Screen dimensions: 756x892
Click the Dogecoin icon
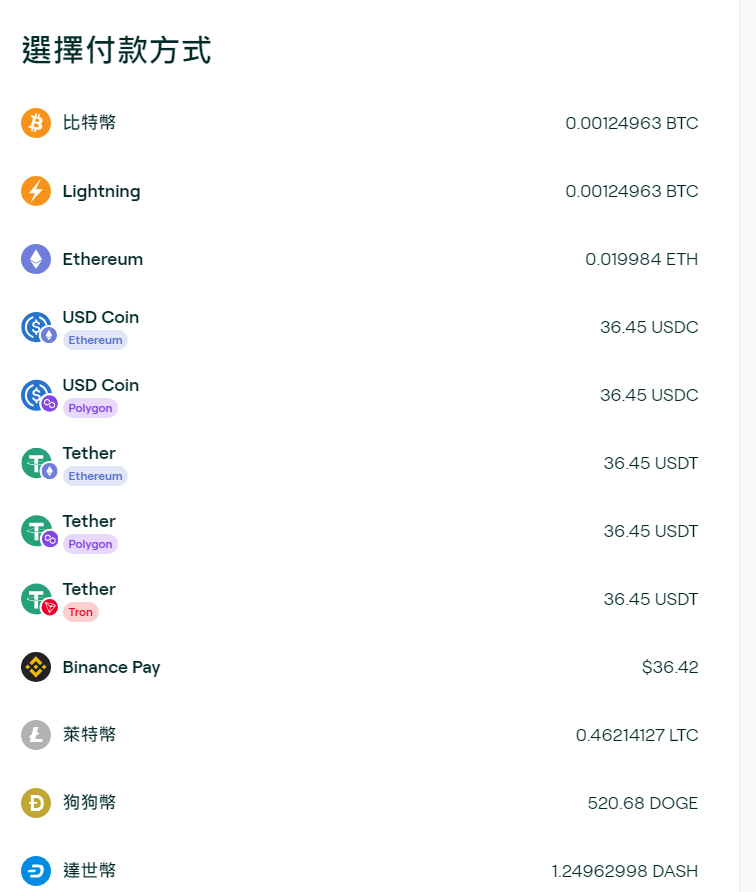[36, 803]
